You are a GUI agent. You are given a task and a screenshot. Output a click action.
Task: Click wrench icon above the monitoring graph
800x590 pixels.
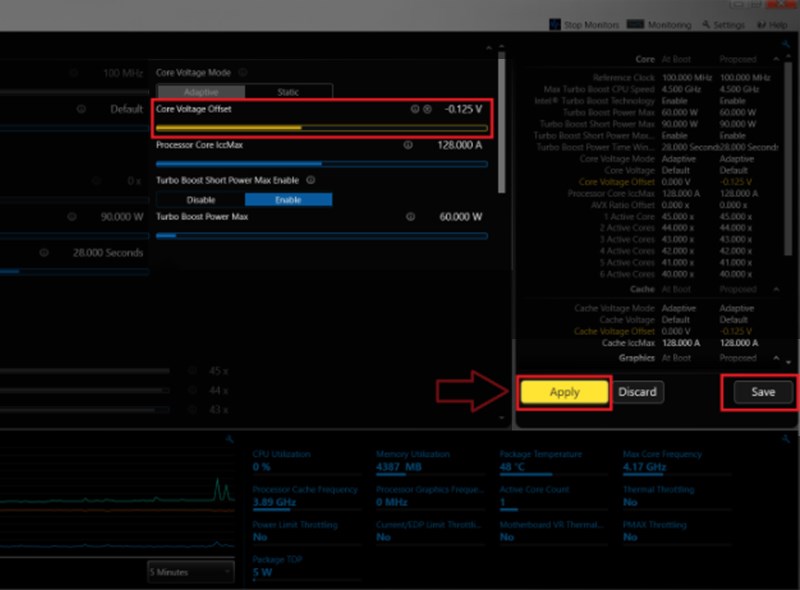click(x=229, y=440)
